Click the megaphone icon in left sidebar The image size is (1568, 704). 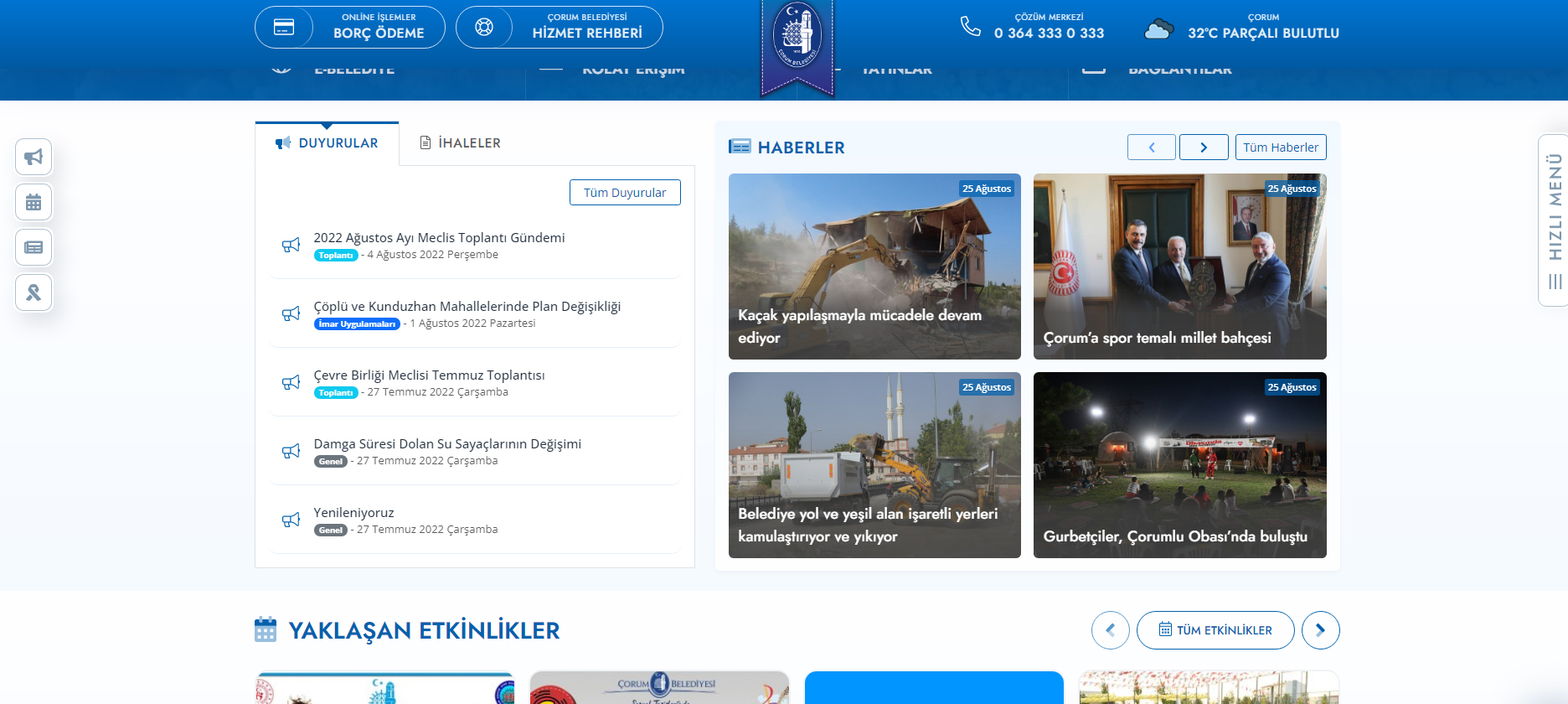click(x=34, y=157)
